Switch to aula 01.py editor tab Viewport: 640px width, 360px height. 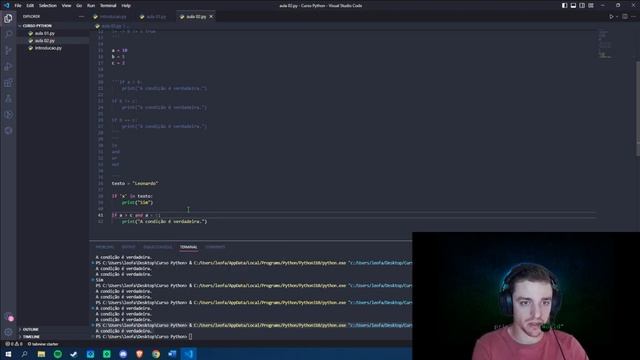click(x=154, y=17)
